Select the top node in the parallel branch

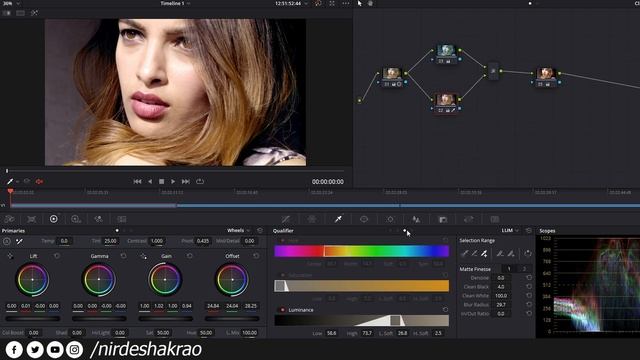[446, 53]
